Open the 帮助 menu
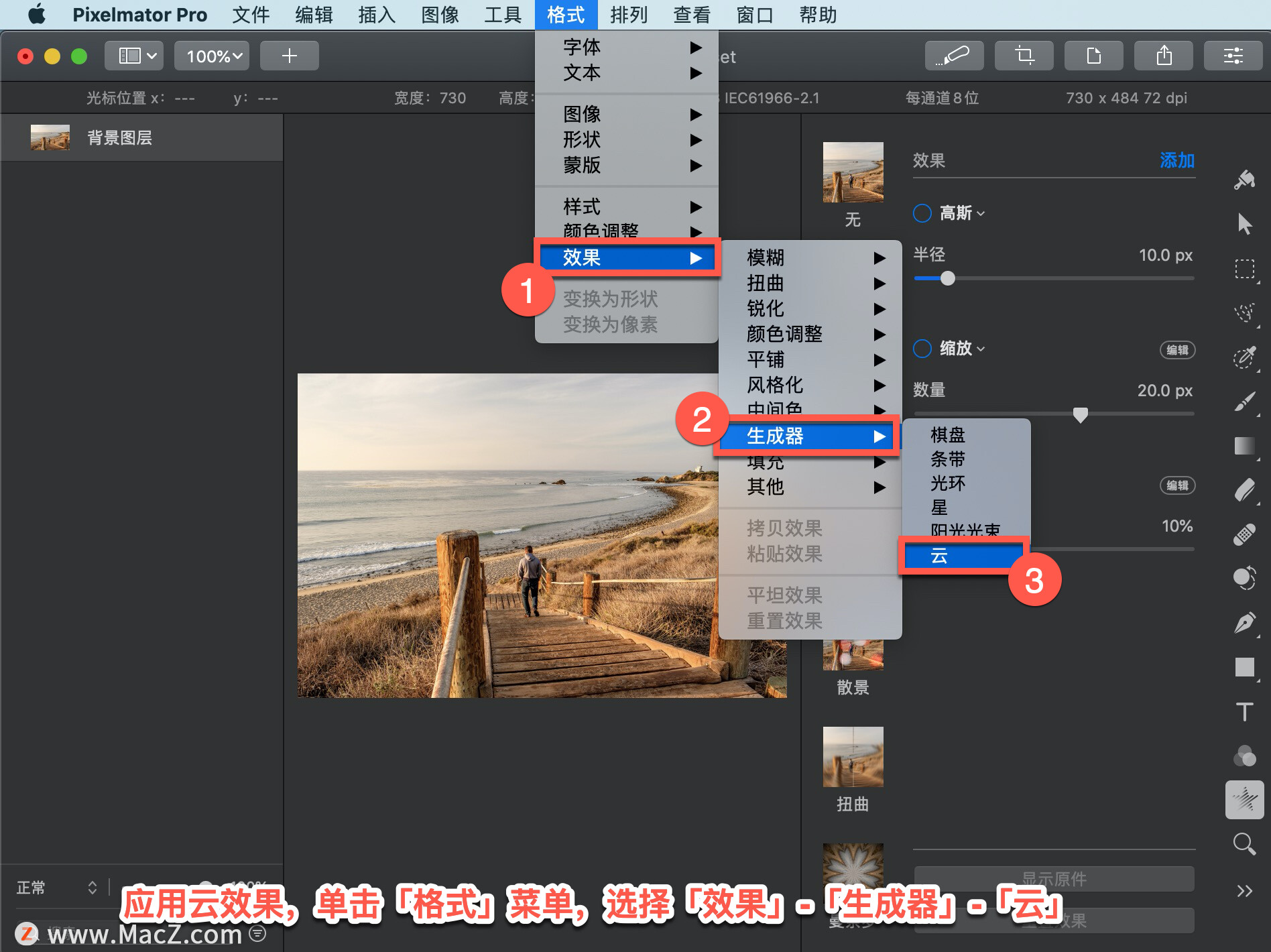 click(x=818, y=15)
